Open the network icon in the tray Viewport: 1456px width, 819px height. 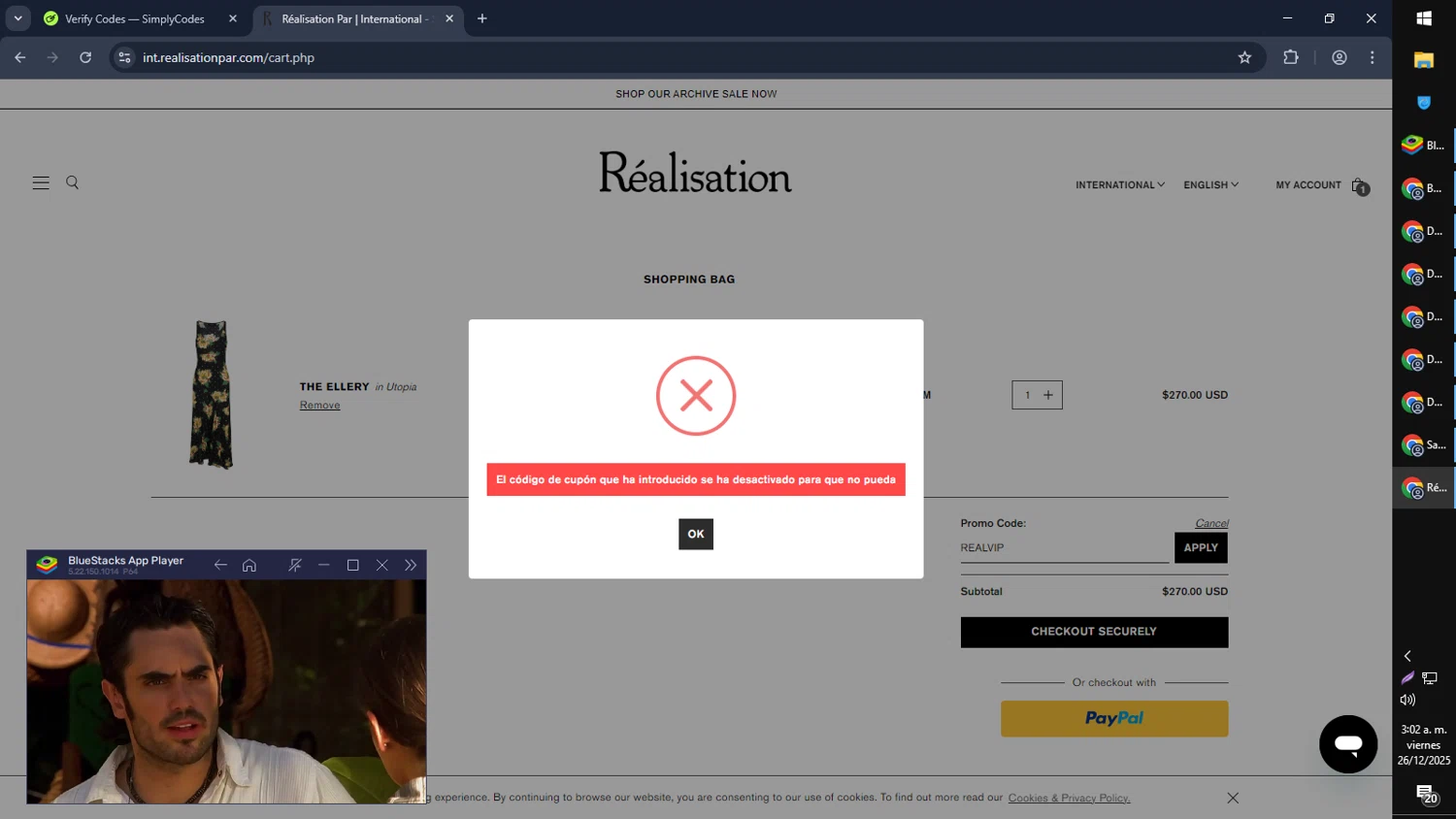coord(1430,678)
